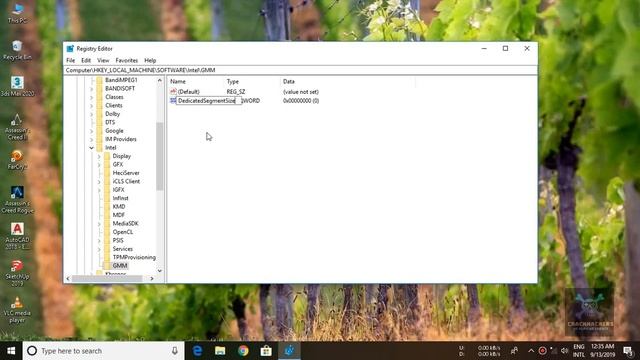Screen dimensions: 640x360
Task: Click the People icon in the taskbar
Action: pos(514,351)
